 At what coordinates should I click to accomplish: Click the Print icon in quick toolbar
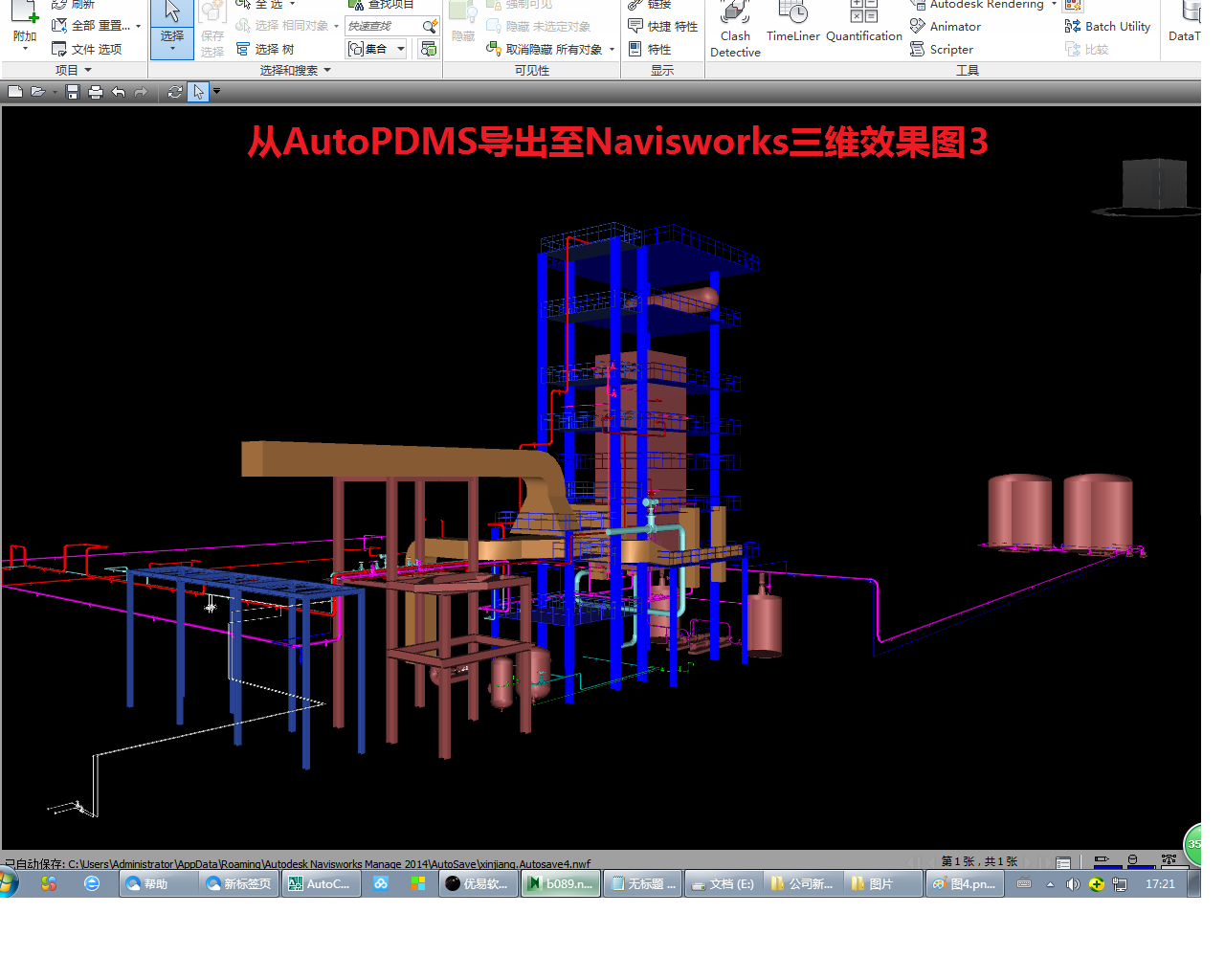(x=96, y=92)
